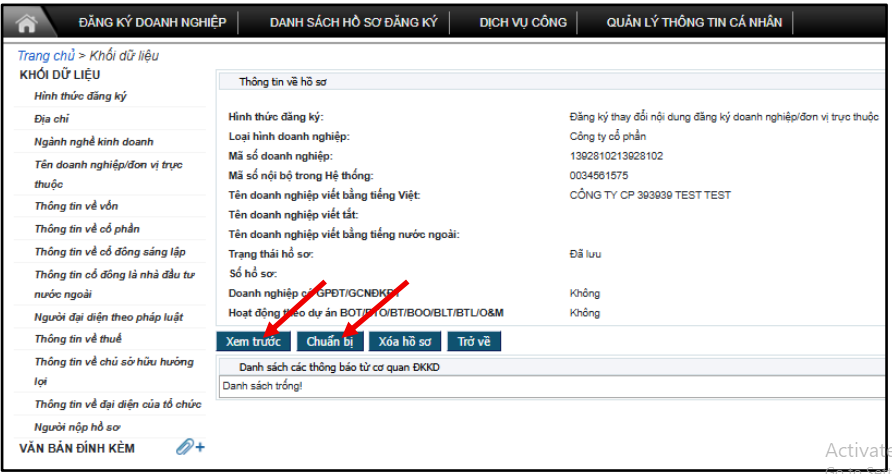The height and width of the screenshot is (474, 892).
Task: Select Thông tin về cổ đông sáng lập
Action: (x=110, y=252)
